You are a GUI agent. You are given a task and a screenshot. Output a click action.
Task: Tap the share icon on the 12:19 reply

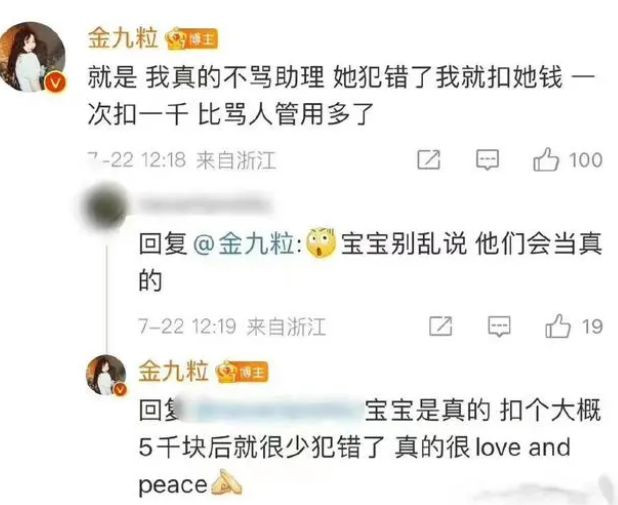[440, 326]
